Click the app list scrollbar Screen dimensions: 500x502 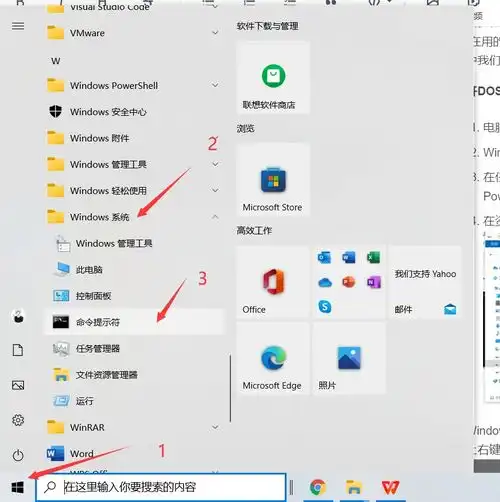(x=230, y=388)
